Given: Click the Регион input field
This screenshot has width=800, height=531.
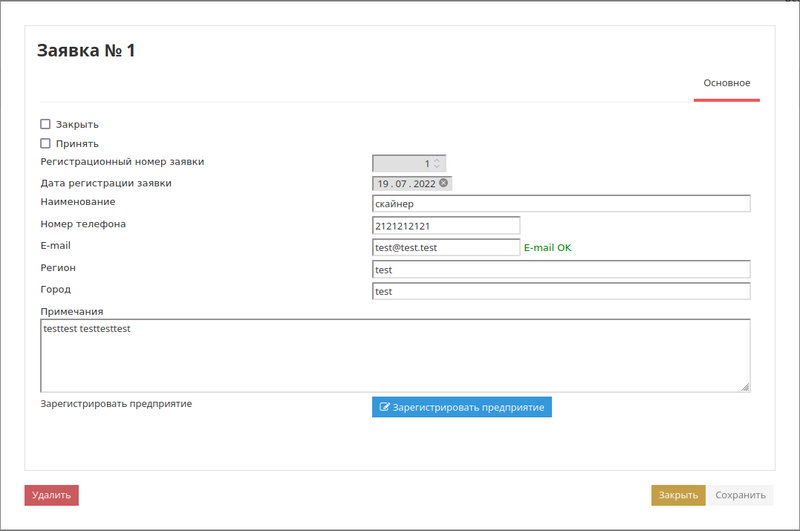Looking at the screenshot, I should (x=560, y=270).
